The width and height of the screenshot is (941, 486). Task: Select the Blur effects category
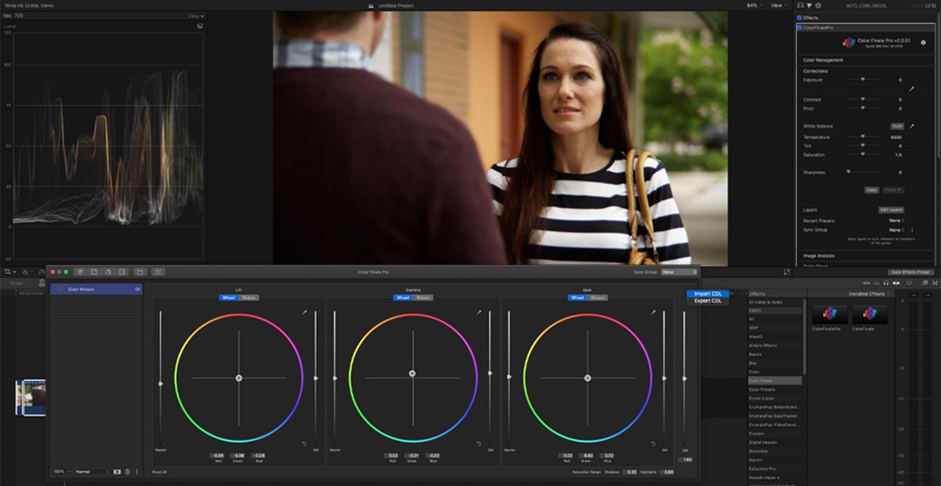775,363
